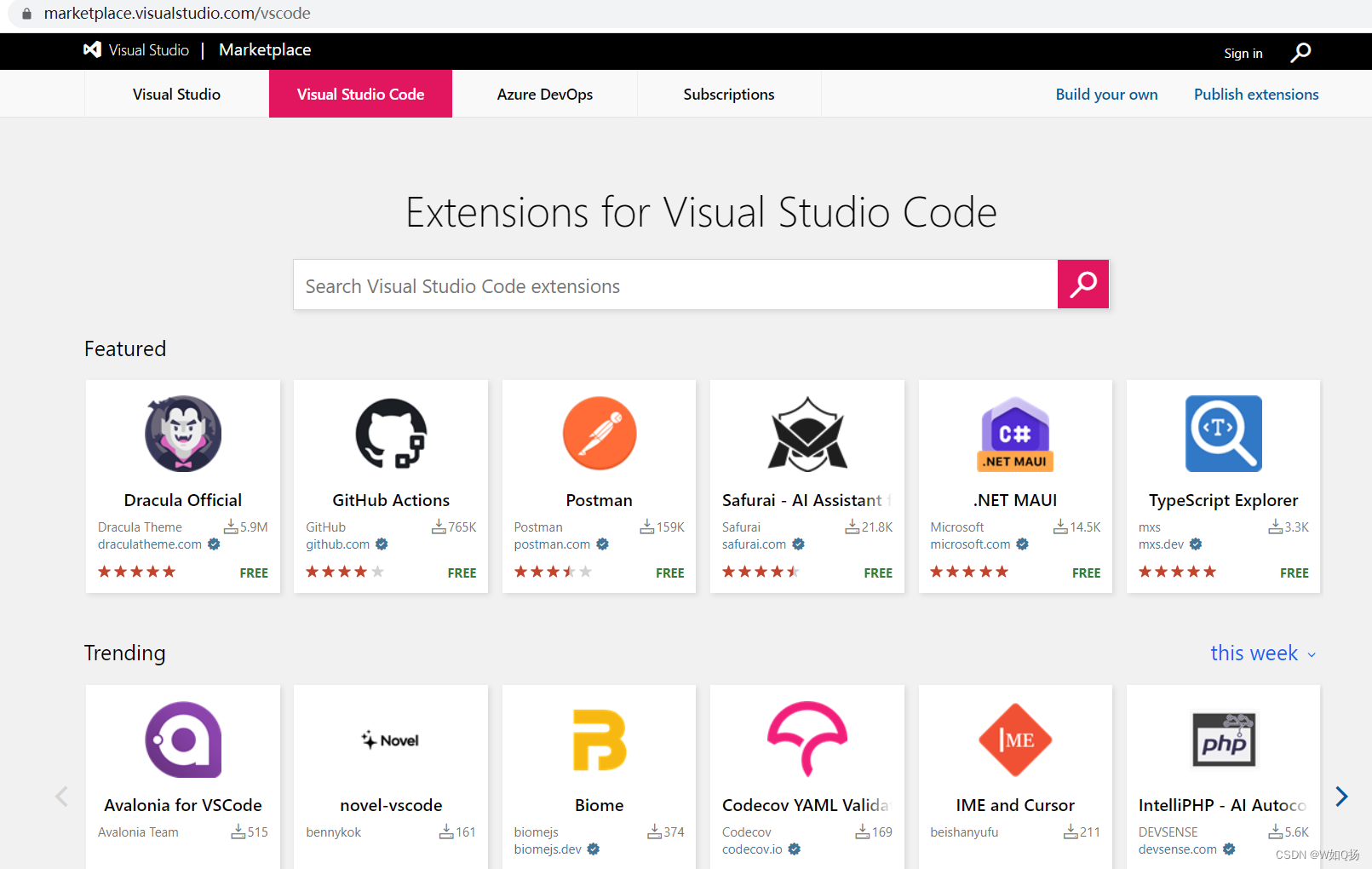
Task: Open the 'this week' dropdown
Action: 1263,653
